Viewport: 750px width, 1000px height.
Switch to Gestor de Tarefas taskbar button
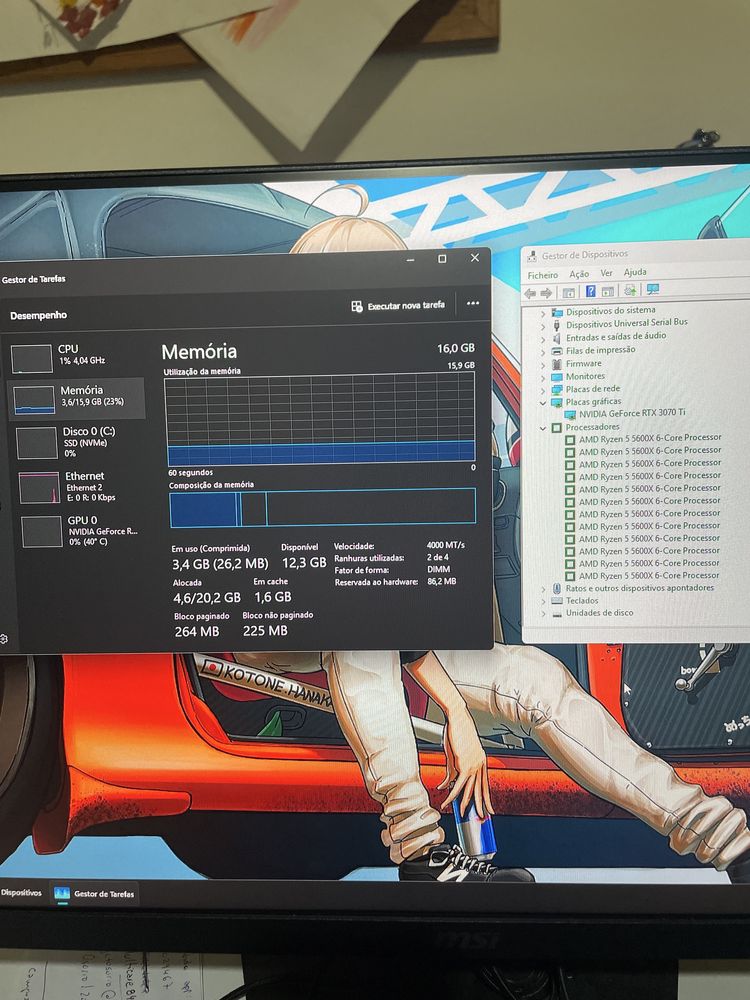click(x=94, y=893)
